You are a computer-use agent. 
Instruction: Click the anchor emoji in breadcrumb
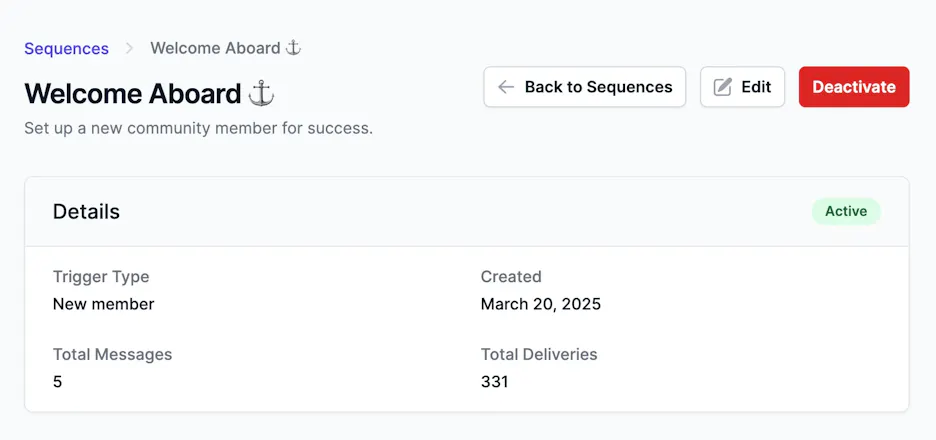(x=293, y=48)
